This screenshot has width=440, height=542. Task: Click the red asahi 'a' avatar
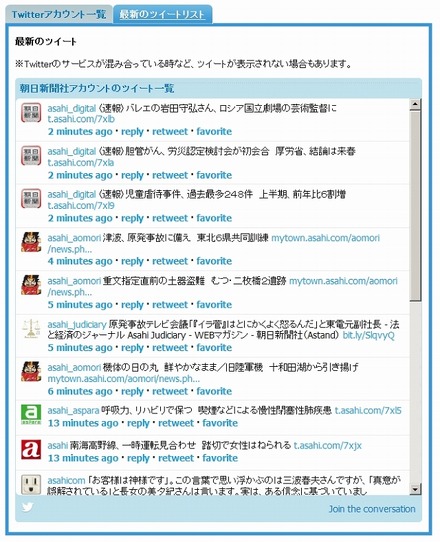(31, 449)
